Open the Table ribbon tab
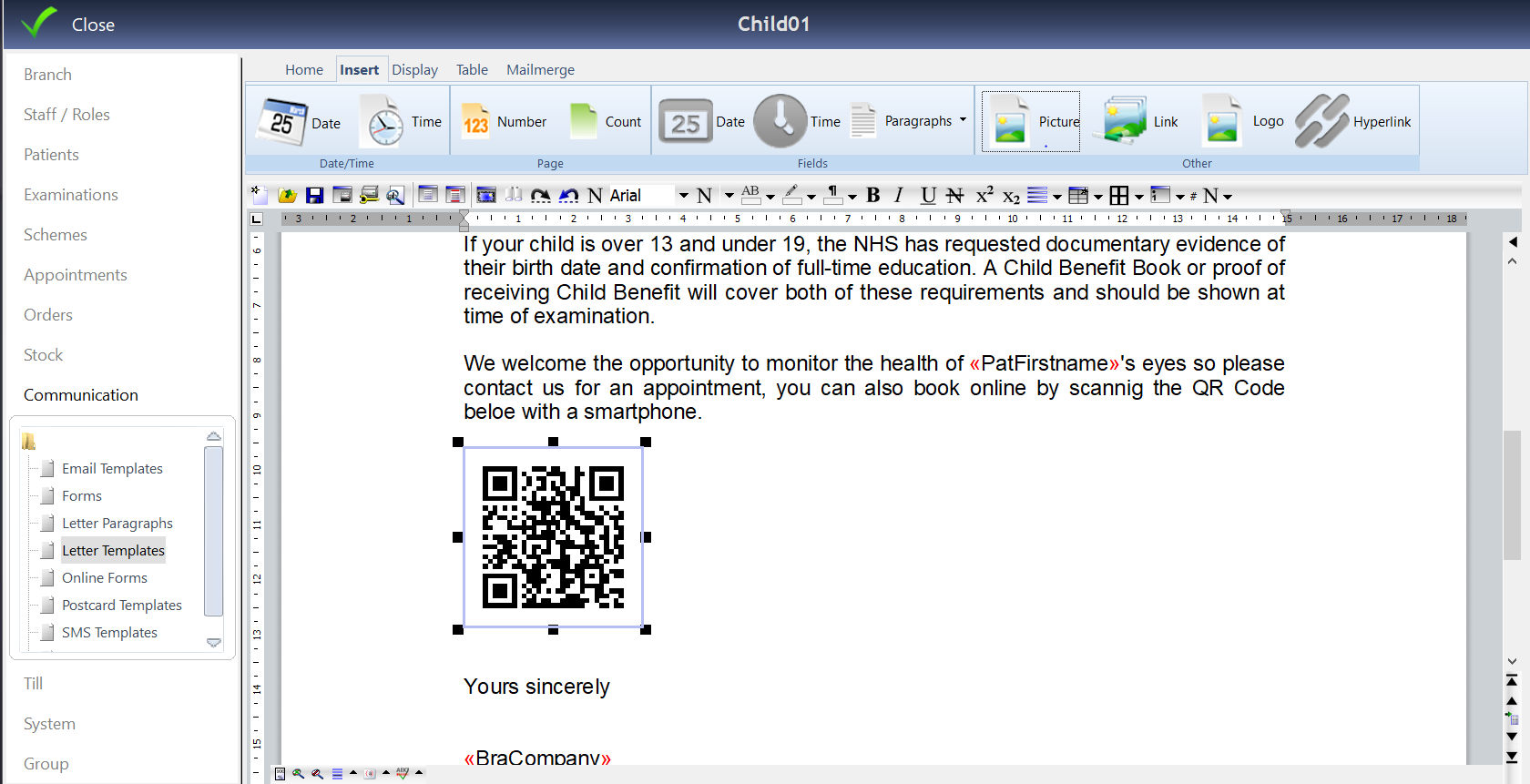 point(472,69)
